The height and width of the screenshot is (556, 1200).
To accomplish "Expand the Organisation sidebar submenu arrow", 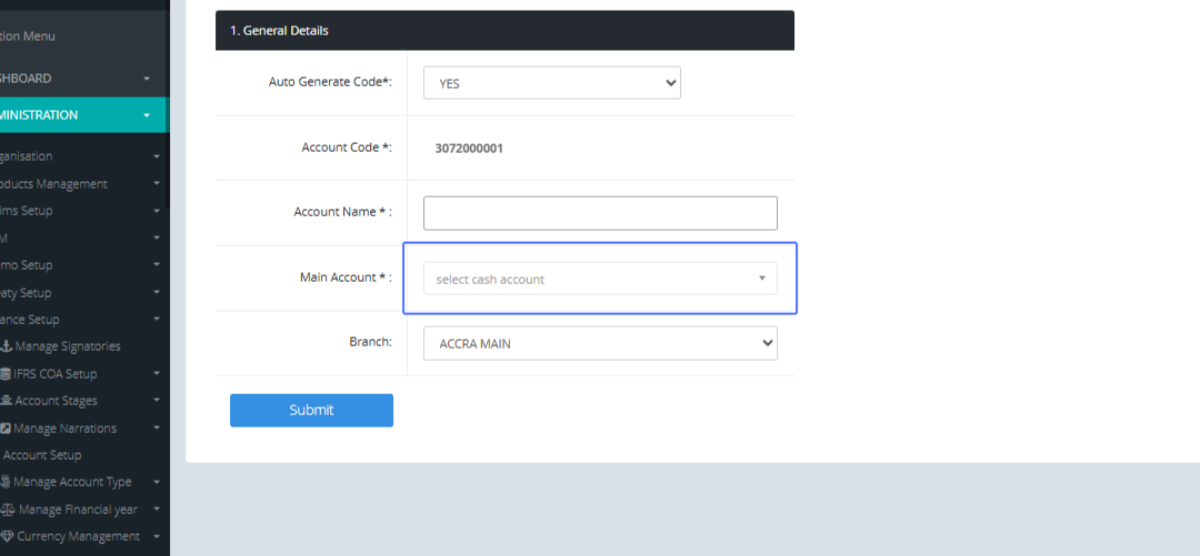I will click(156, 157).
